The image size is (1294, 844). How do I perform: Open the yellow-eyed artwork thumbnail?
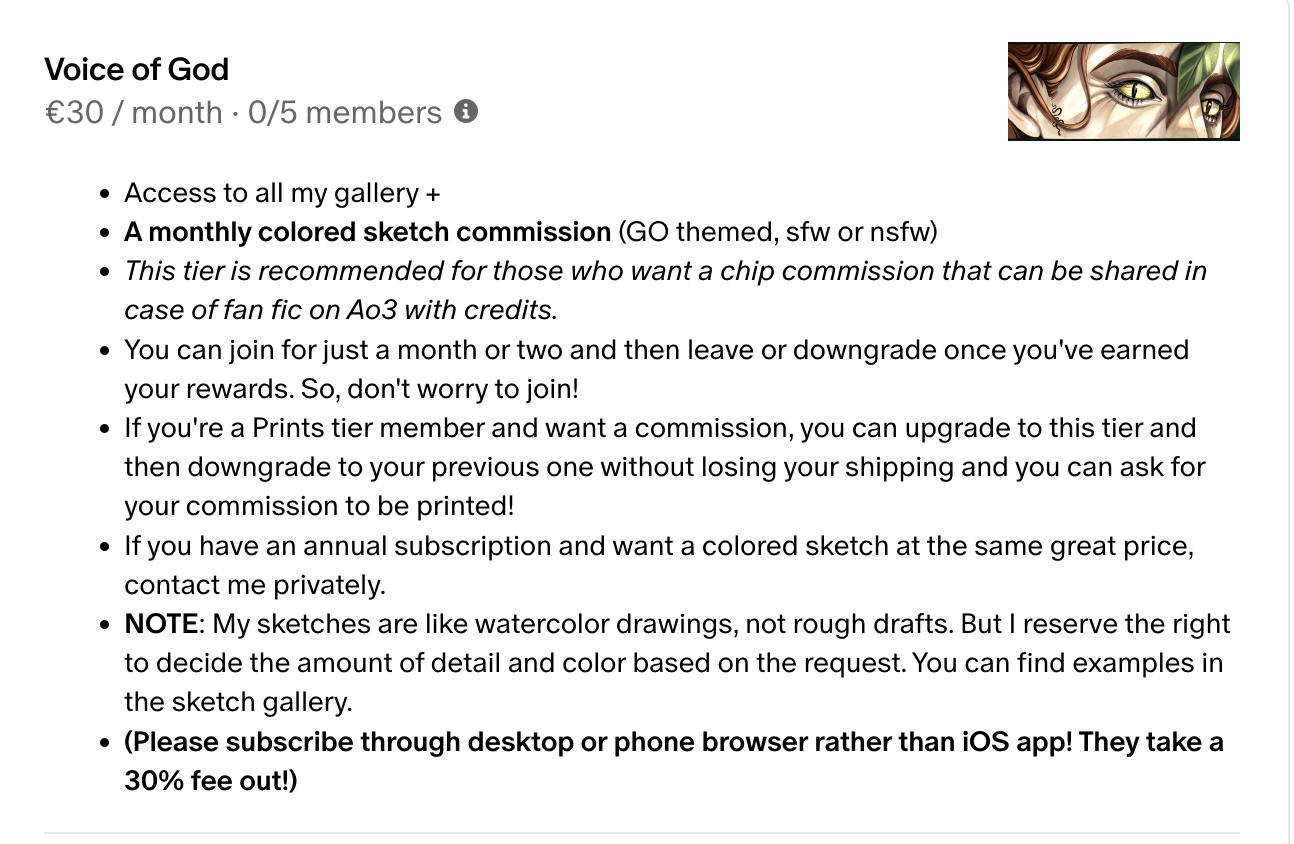(x=1123, y=91)
